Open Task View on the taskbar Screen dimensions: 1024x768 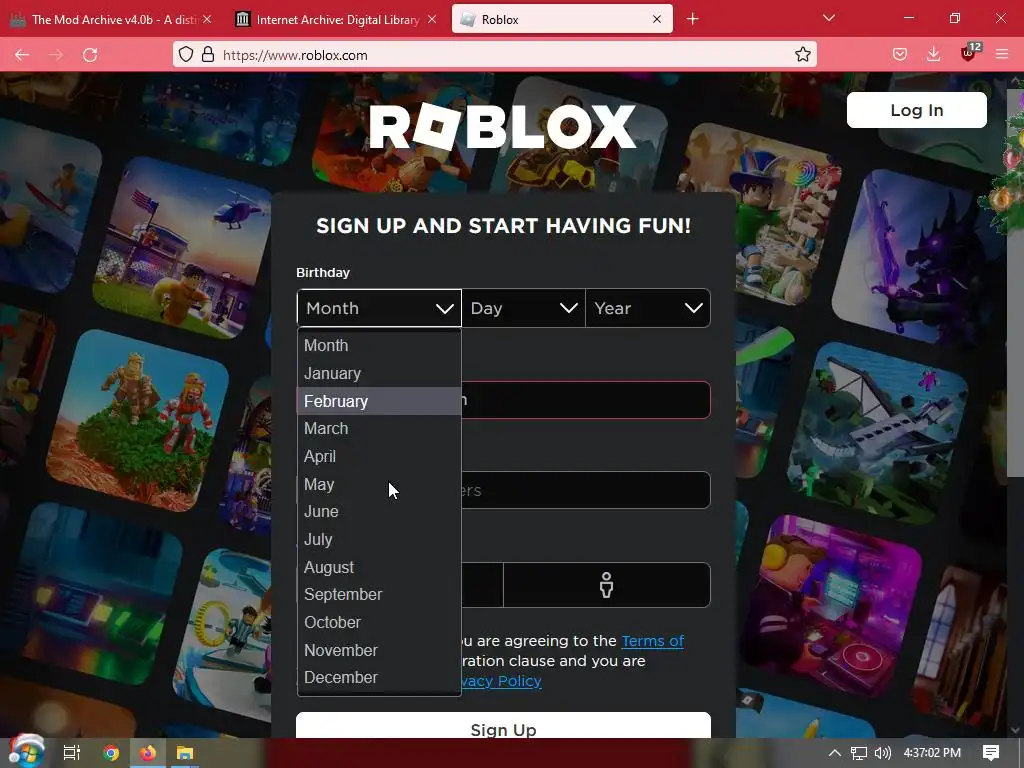click(72, 753)
